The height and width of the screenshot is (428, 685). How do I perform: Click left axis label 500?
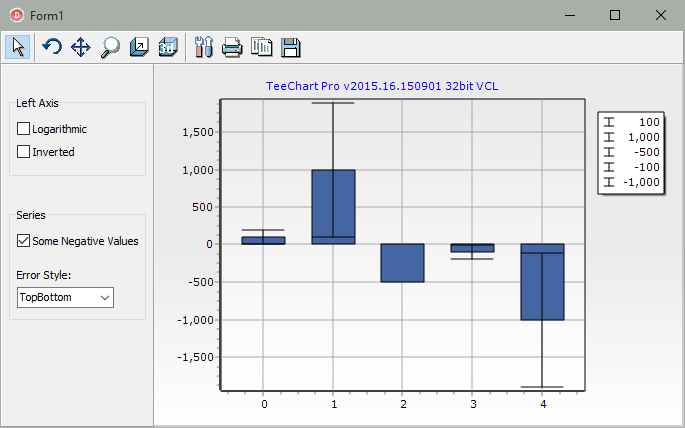203,207
